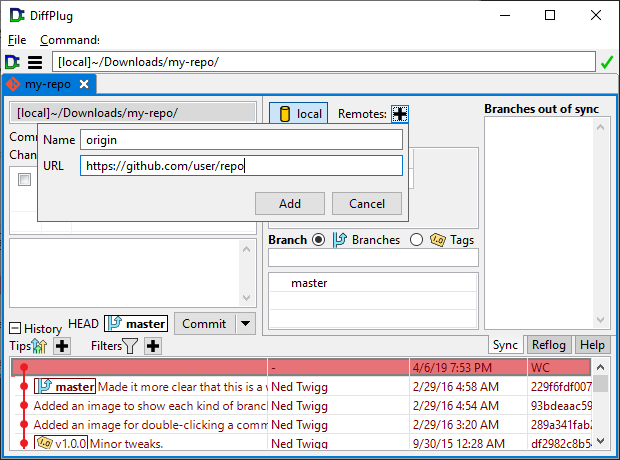Viewport: 620px width, 460px height.
Task: Click the URL input field
Action: 241,166
